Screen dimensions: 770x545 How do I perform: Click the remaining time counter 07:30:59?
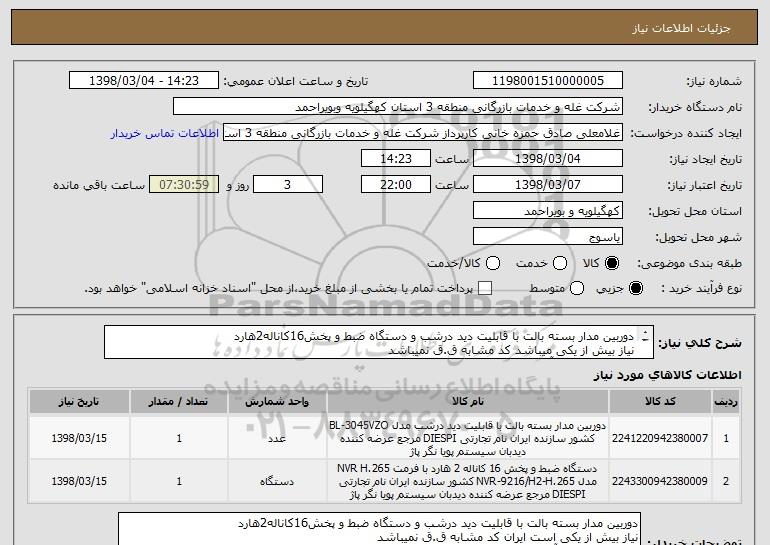point(184,185)
